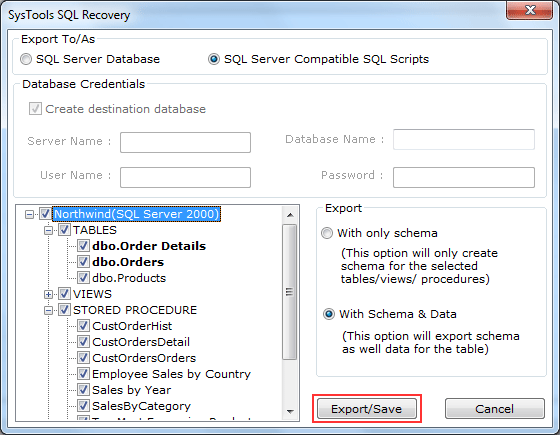Select SQL Server Database radio option

tap(26, 59)
